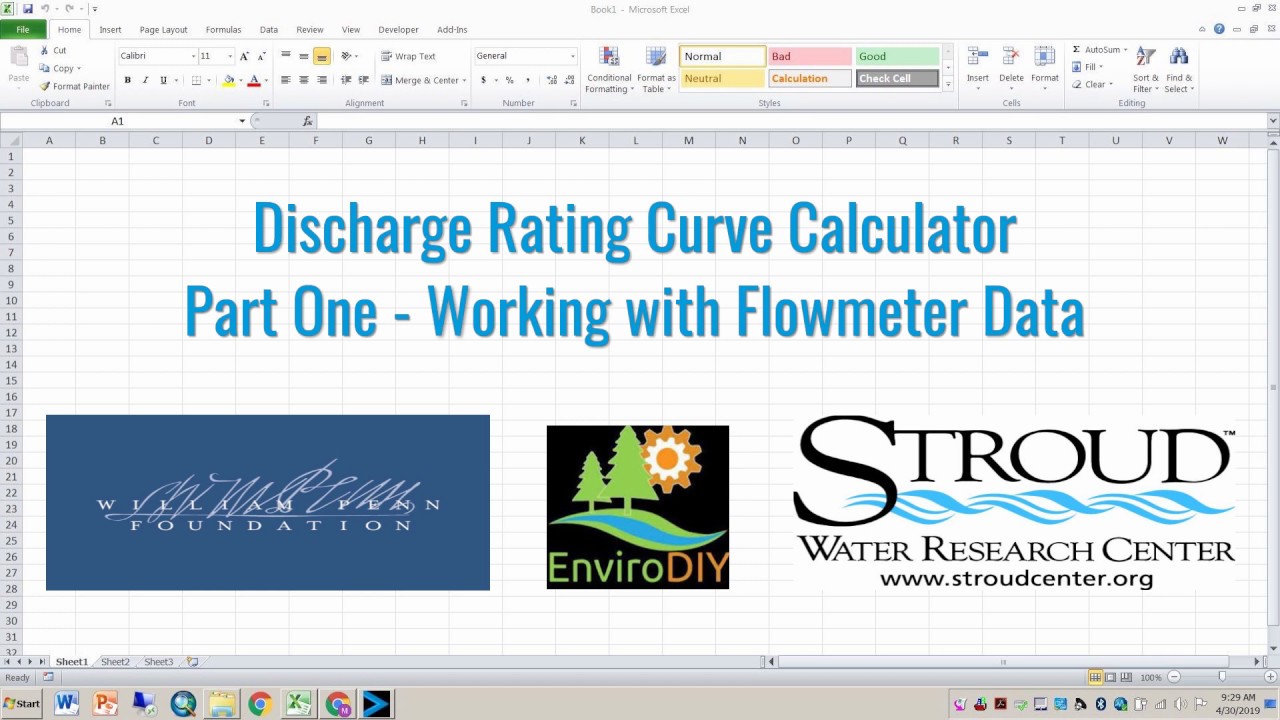
Task: Click the Format Painter brush
Action: (44, 87)
